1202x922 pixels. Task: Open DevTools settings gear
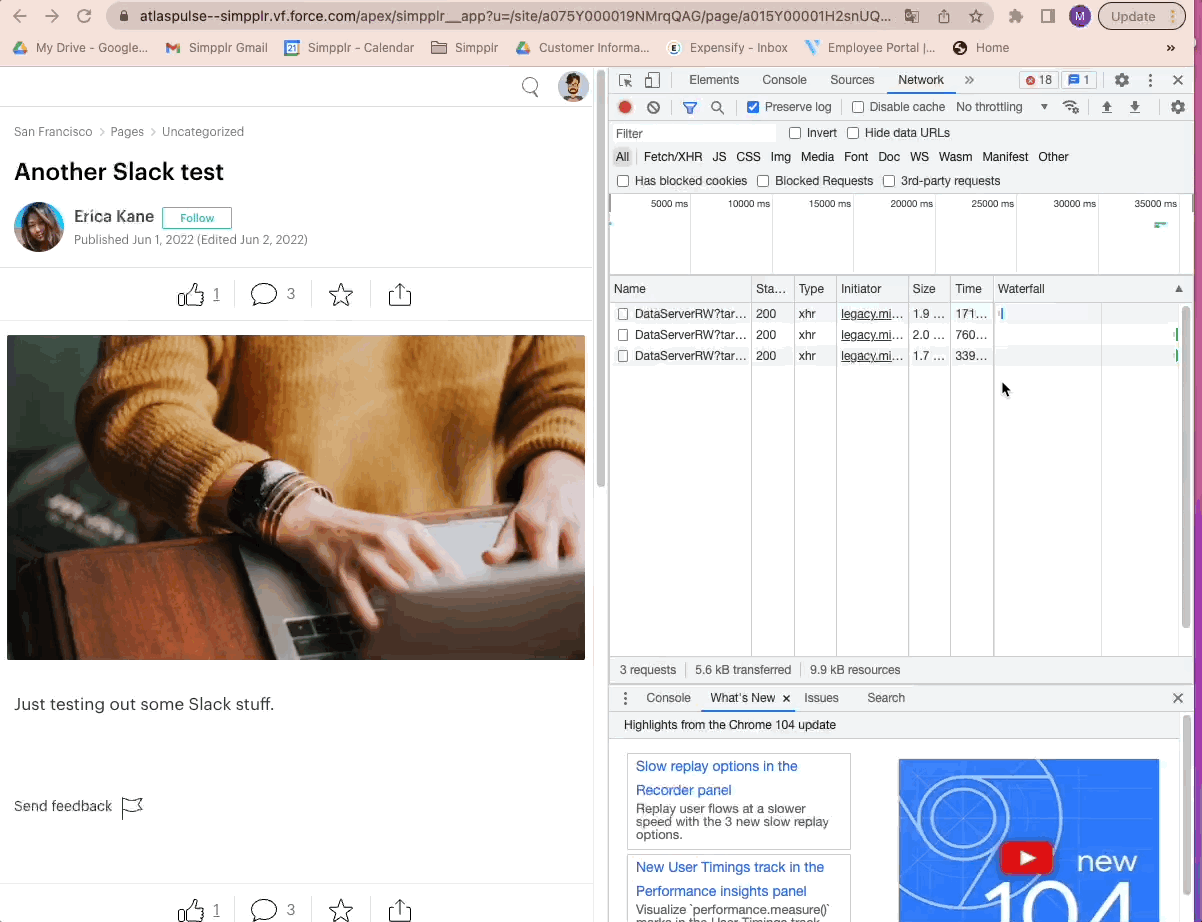pos(1121,80)
